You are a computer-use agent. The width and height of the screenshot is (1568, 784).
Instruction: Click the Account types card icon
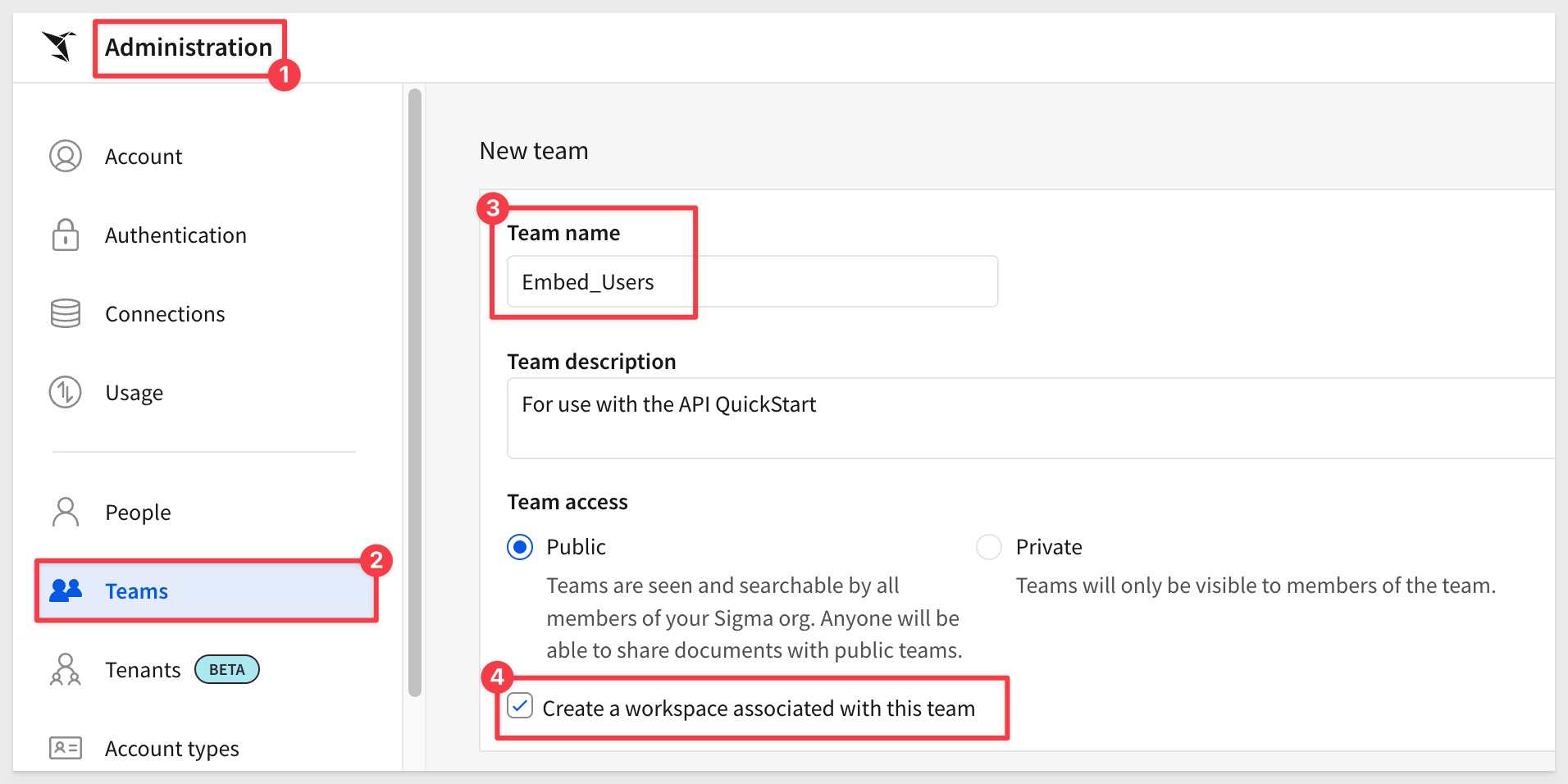click(66, 748)
